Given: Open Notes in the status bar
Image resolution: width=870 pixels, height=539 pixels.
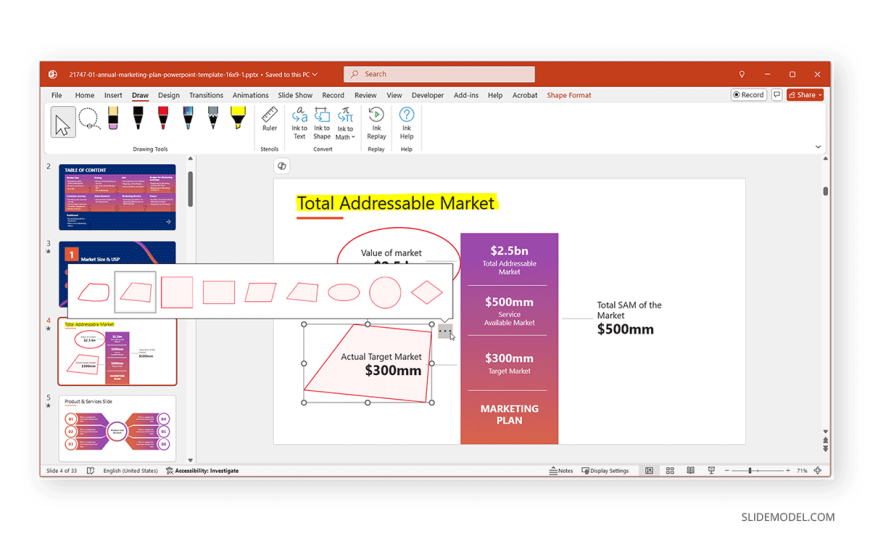Looking at the screenshot, I should 561,471.
